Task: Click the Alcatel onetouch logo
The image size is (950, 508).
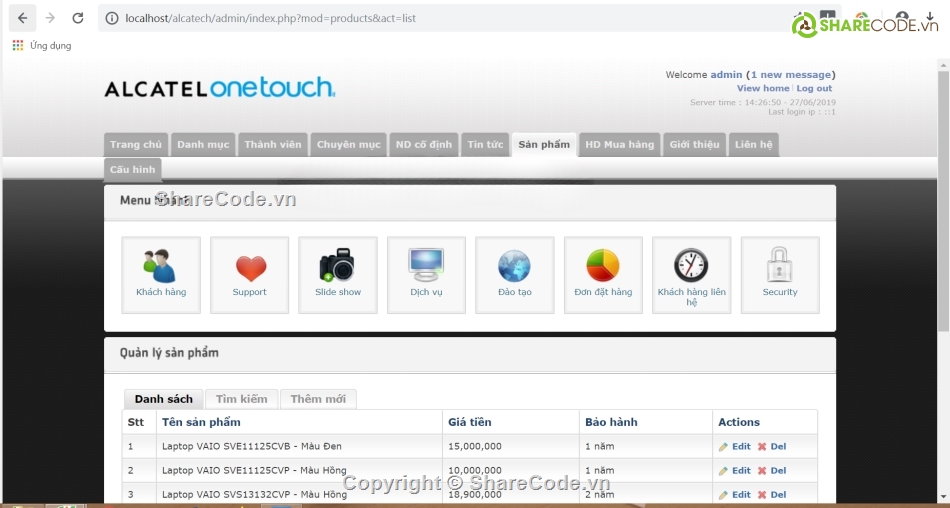Action: pos(219,87)
